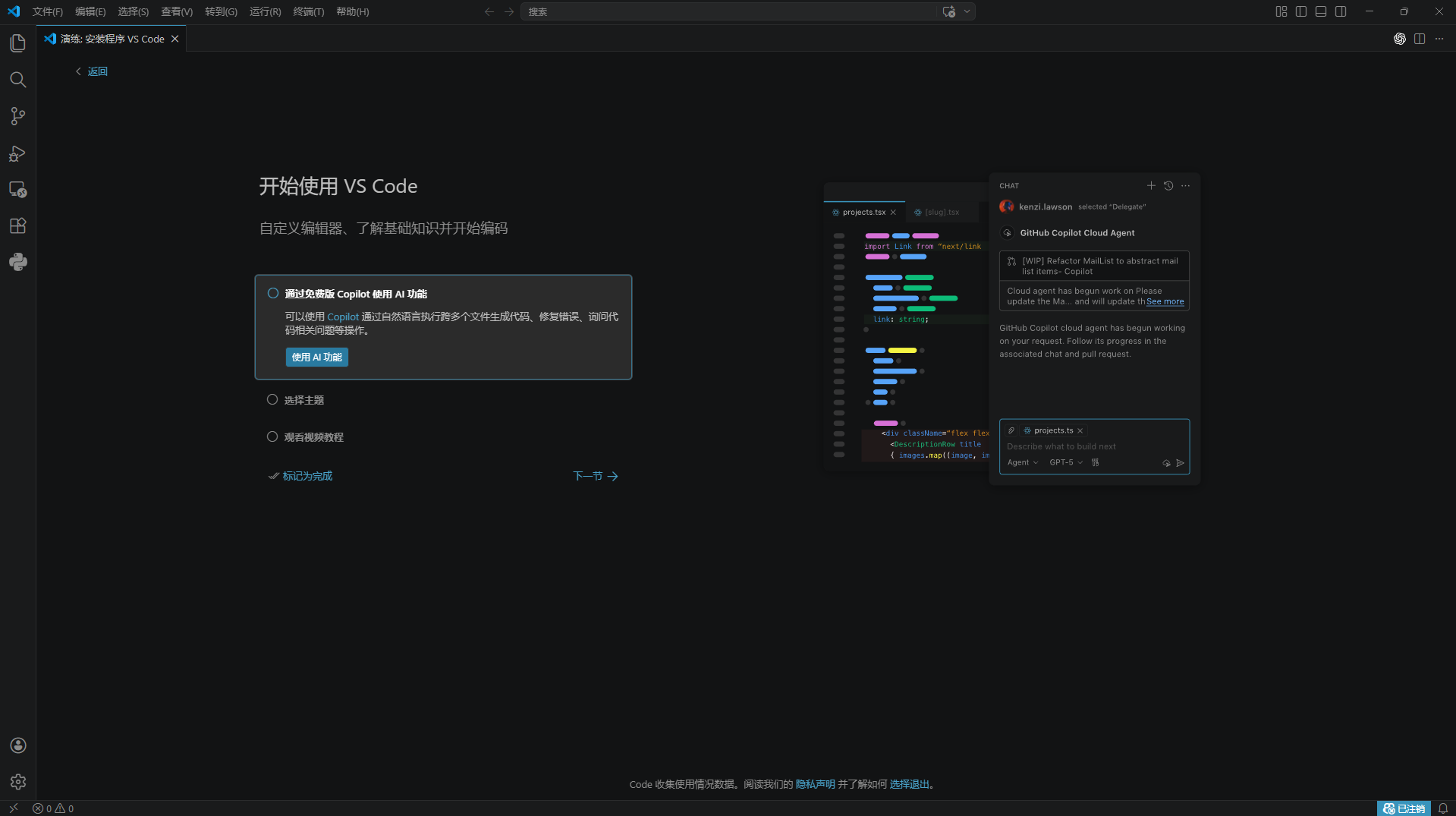Open the GPT-5 model dropdown

1065,462
